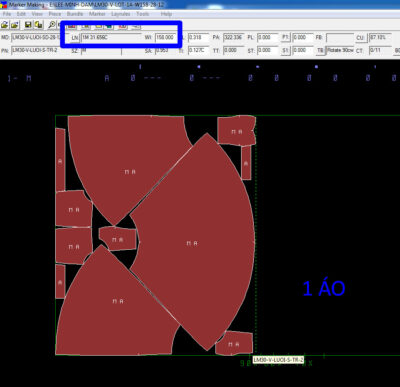Screen dimensions: 400x387
Task: Click the S1 button
Action: click(286, 51)
